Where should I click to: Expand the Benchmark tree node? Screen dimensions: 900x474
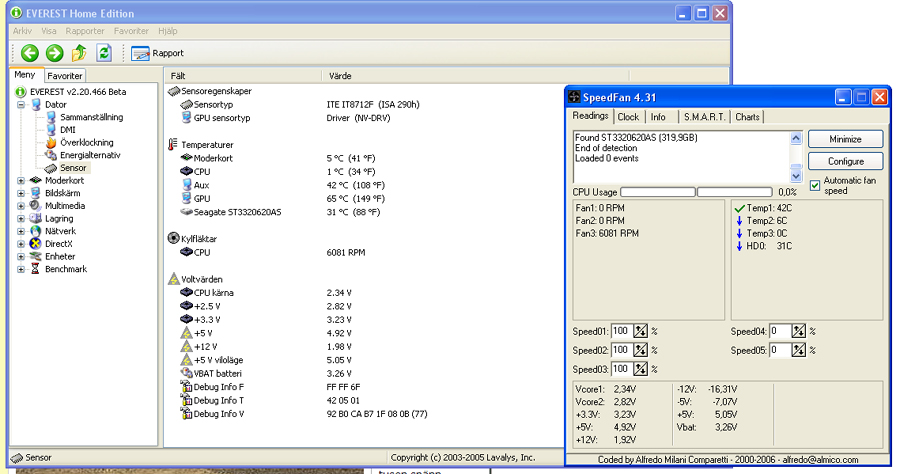coord(21,269)
